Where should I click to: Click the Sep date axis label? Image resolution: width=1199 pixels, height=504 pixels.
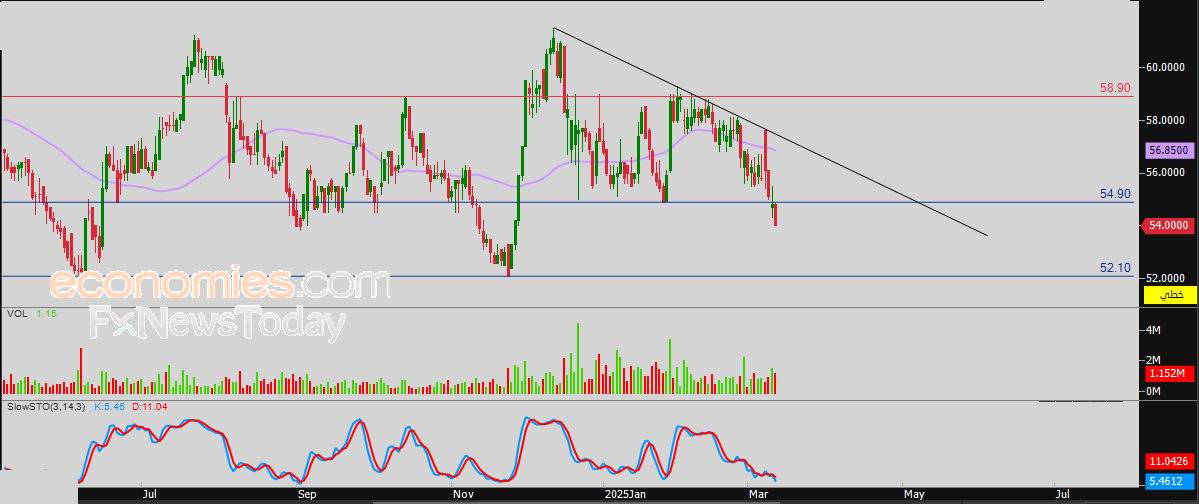306,495
